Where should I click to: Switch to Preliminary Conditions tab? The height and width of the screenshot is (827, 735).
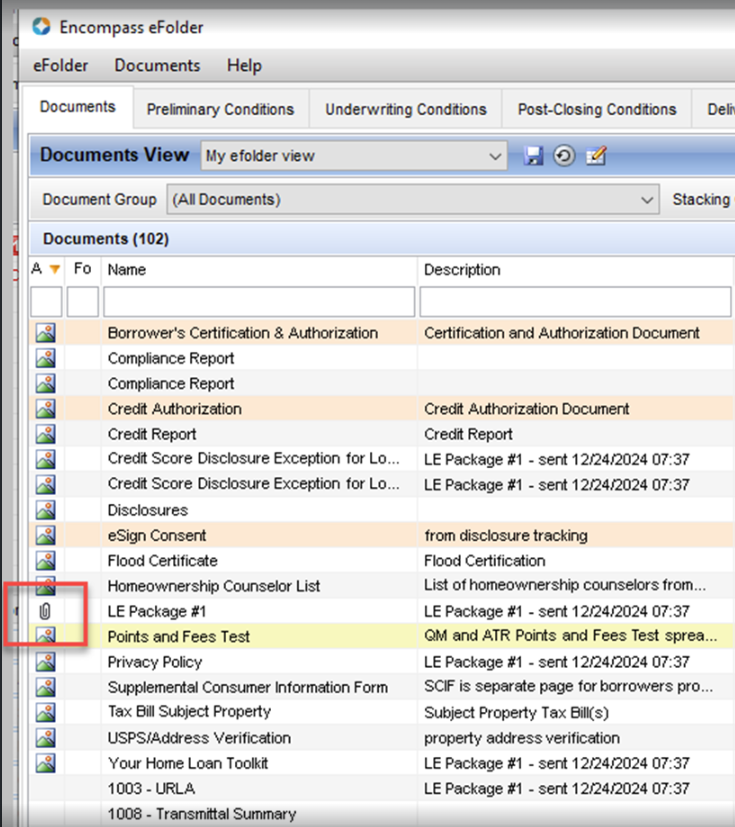pyautogui.click(x=220, y=109)
